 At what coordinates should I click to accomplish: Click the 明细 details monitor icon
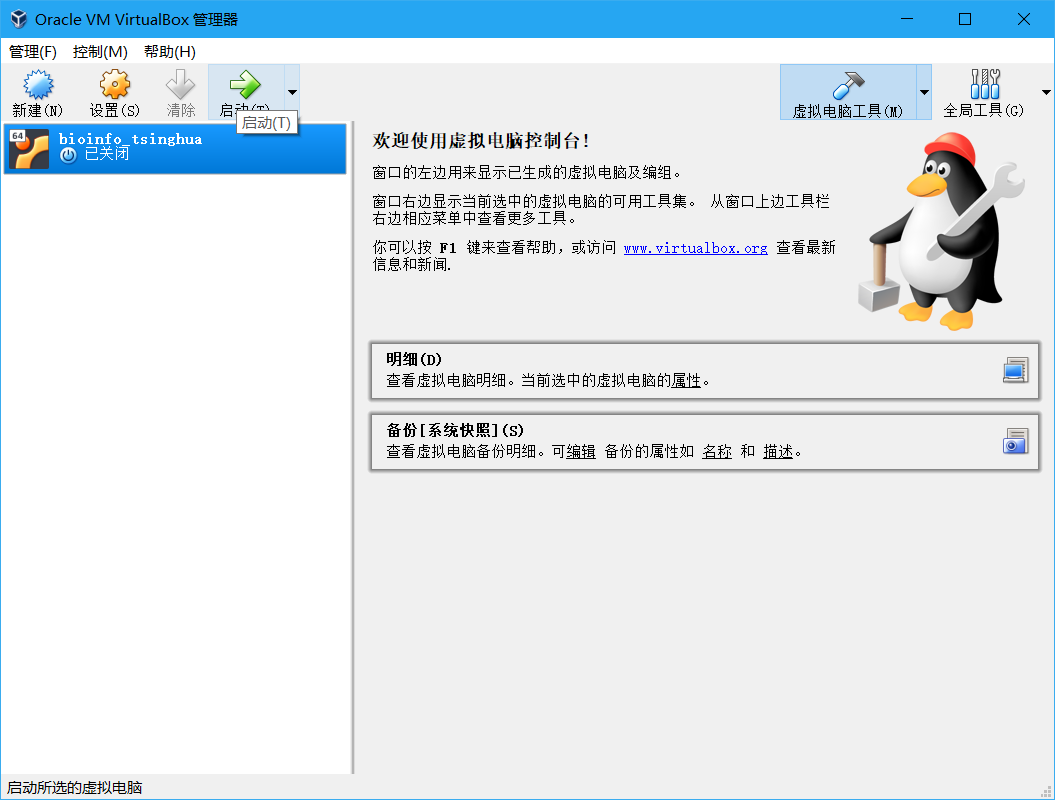point(1015,370)
